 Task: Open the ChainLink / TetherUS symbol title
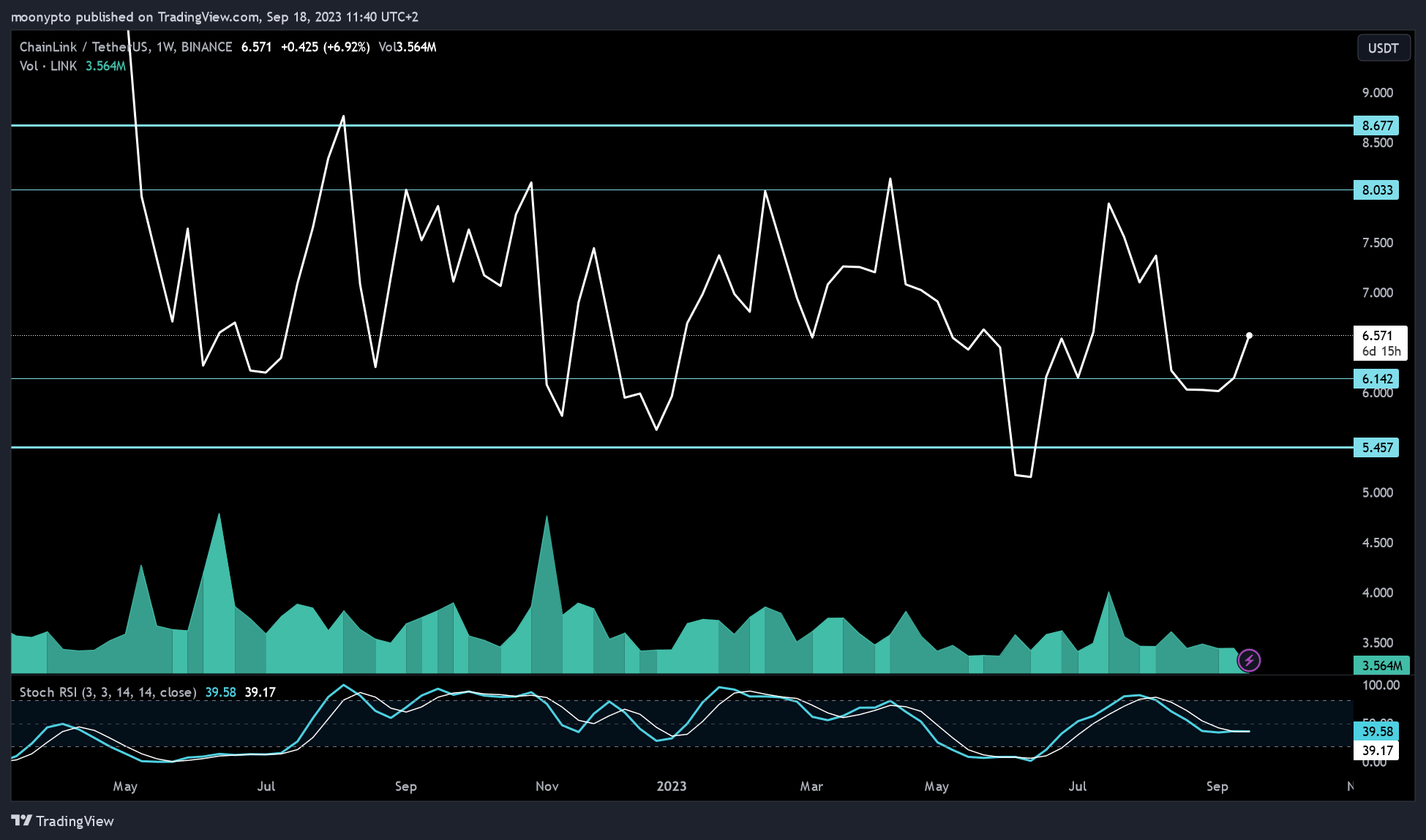coord(84,47)
